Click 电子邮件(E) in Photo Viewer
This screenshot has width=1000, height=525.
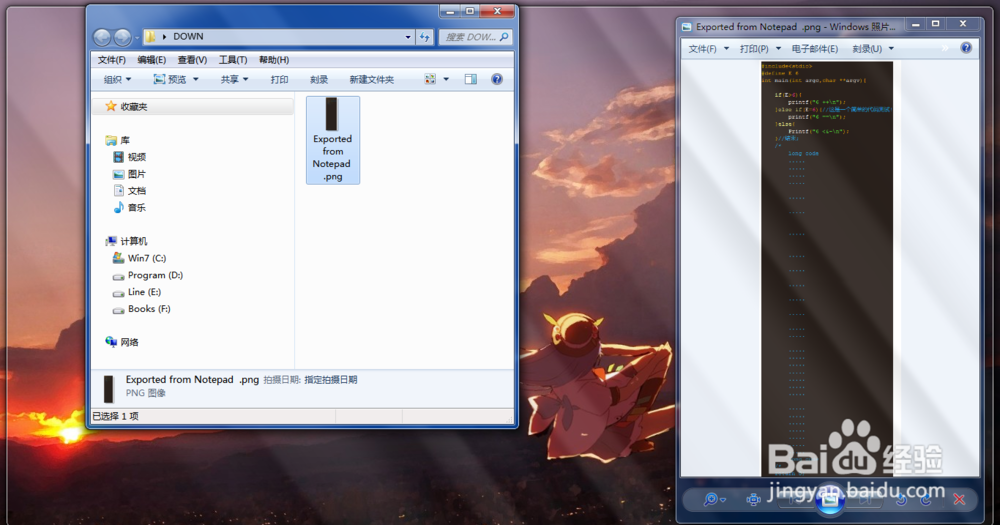click(x=814, y=48)
